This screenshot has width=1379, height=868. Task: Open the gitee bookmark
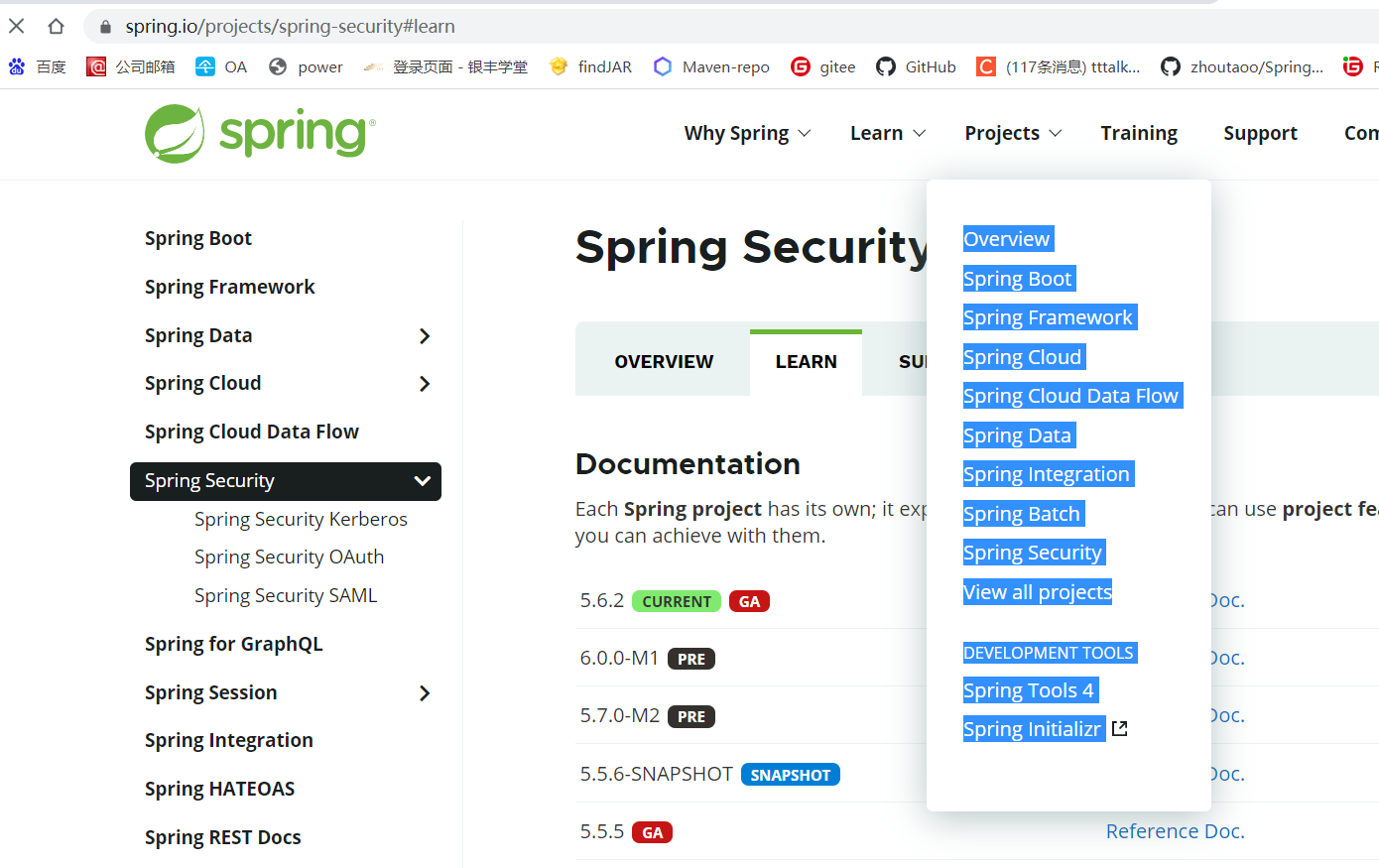(x=822, y=66)
